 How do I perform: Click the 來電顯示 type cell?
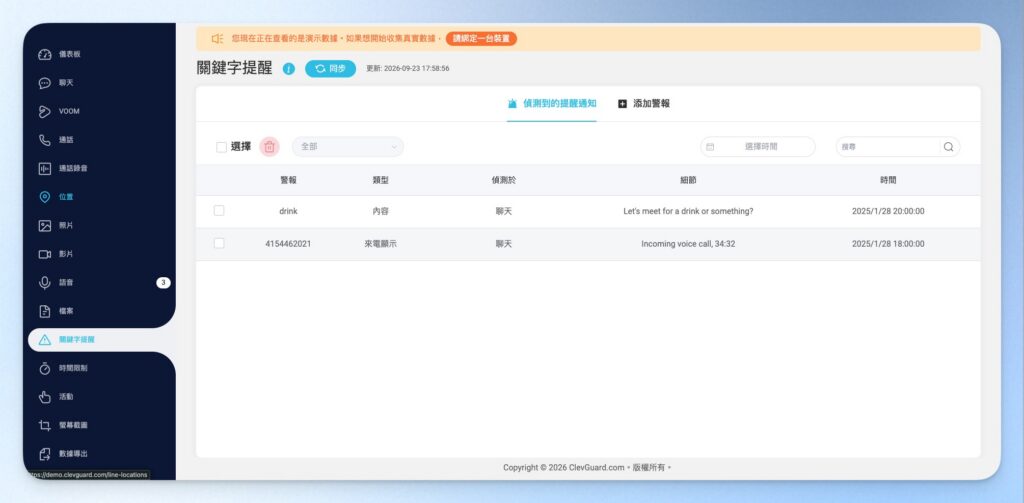click(x=381, y=244)
